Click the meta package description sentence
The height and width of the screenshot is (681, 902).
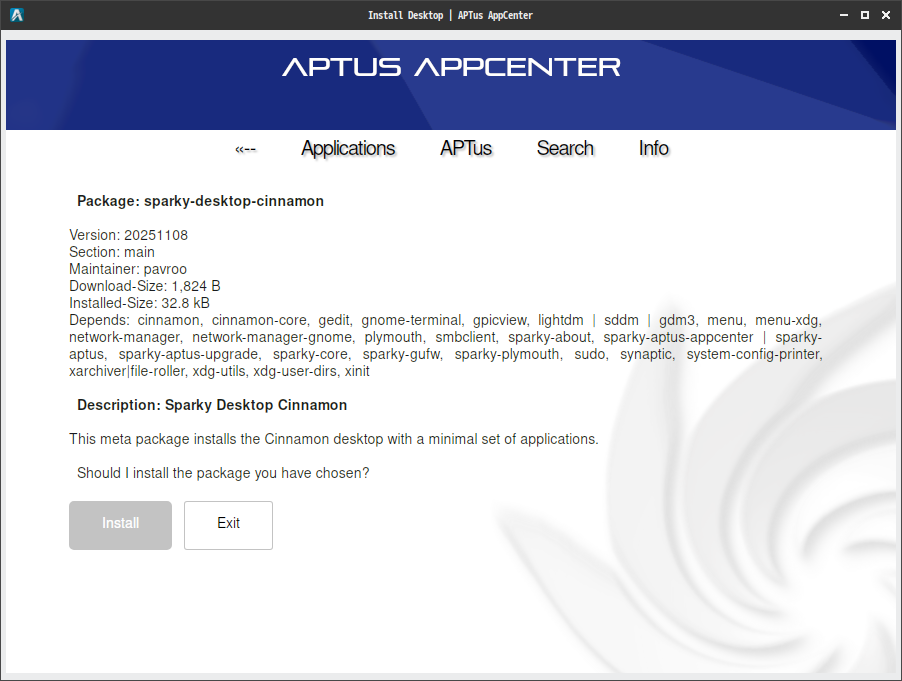334,439
